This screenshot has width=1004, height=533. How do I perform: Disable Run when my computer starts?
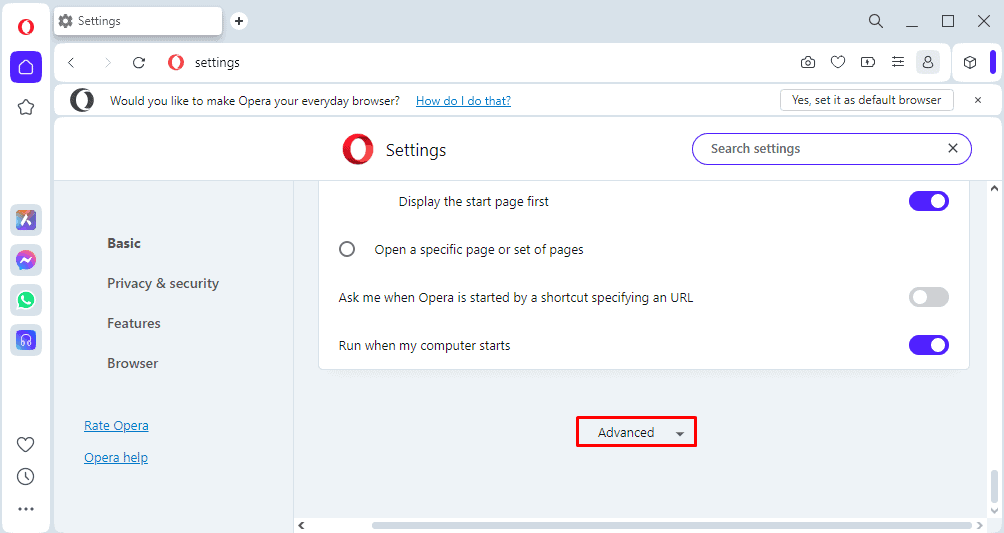pyautogui.click(x=928, y=345)
